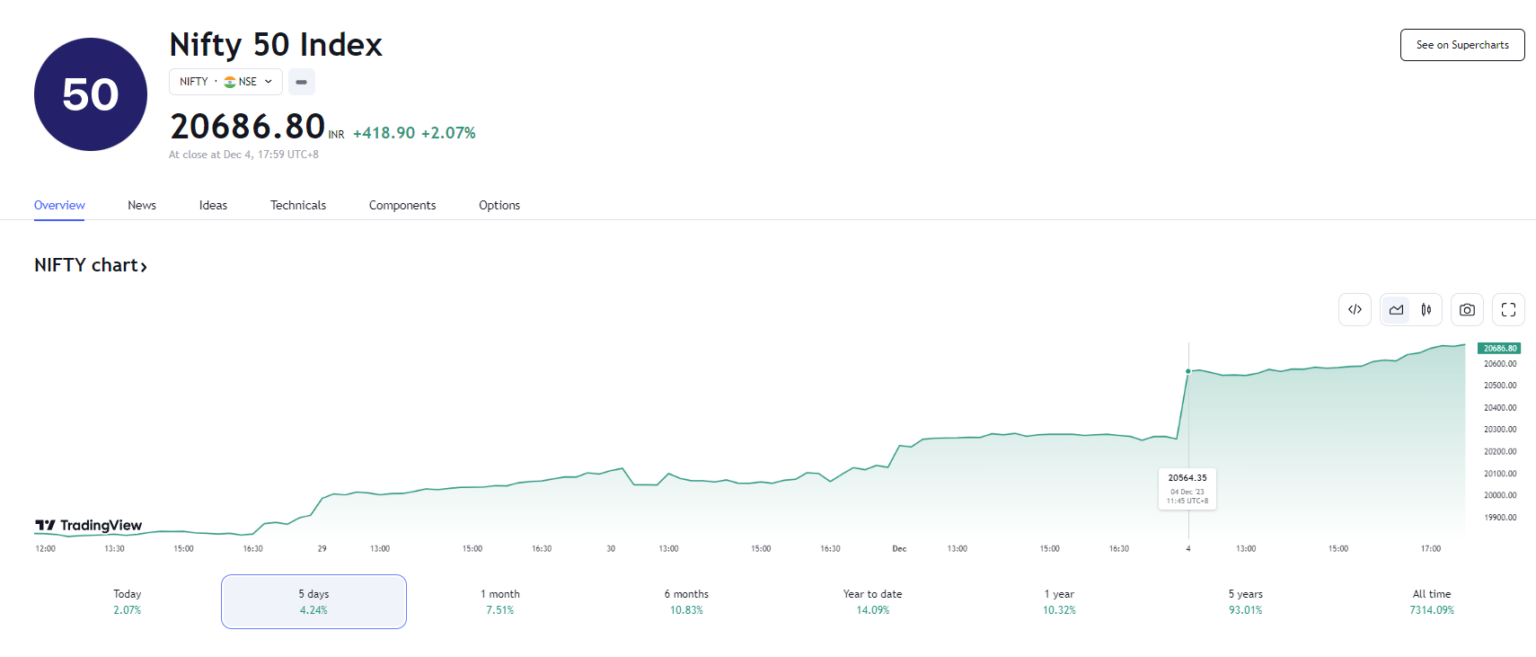Choose the All time range
This screenshot has height=657, width=1536.
[1432, 601]
